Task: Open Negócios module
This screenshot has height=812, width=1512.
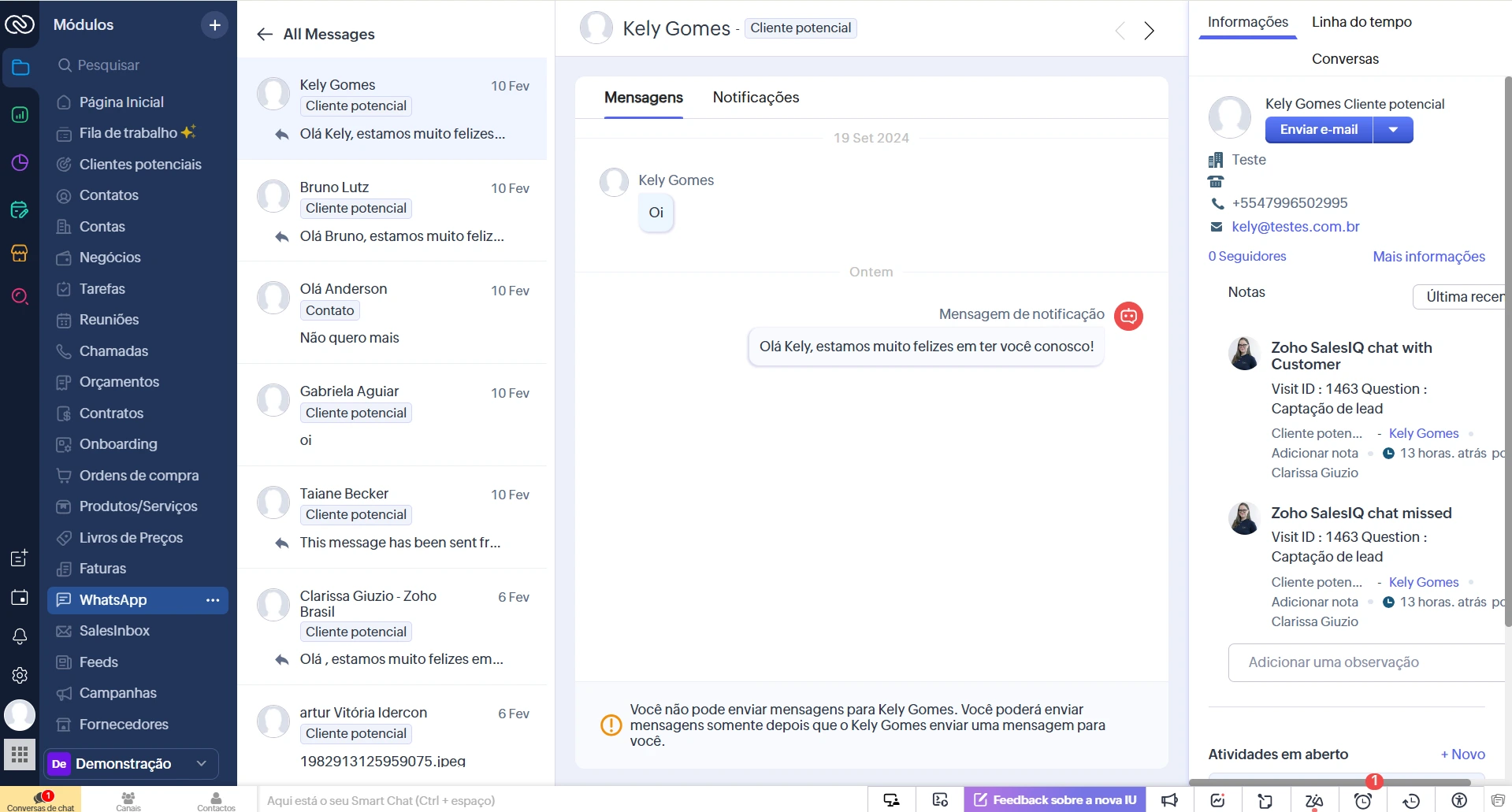Action: click(x=138, y=258)
